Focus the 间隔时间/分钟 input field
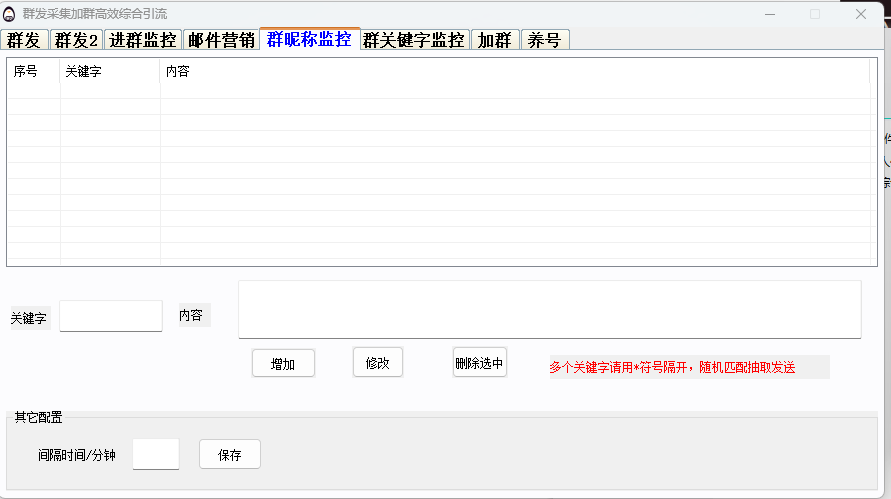The height and width of the screenshot is (499, 891). click(x=156, y=454)
